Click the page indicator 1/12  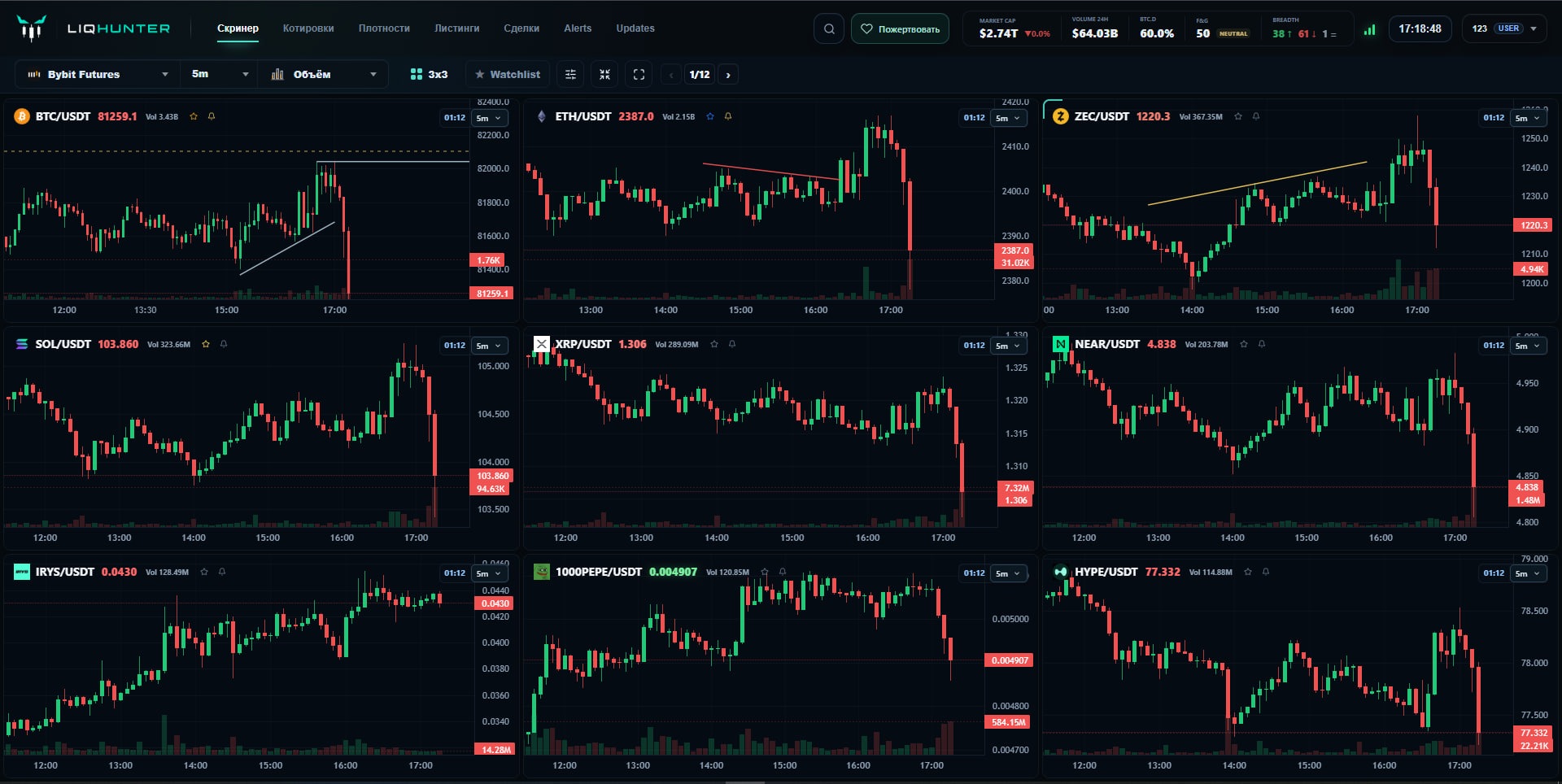click(700, 75)
